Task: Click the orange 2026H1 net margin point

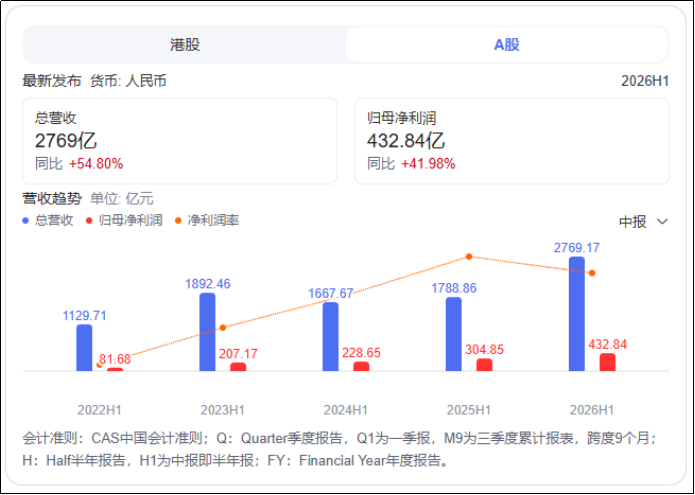Action: (592, 273)
